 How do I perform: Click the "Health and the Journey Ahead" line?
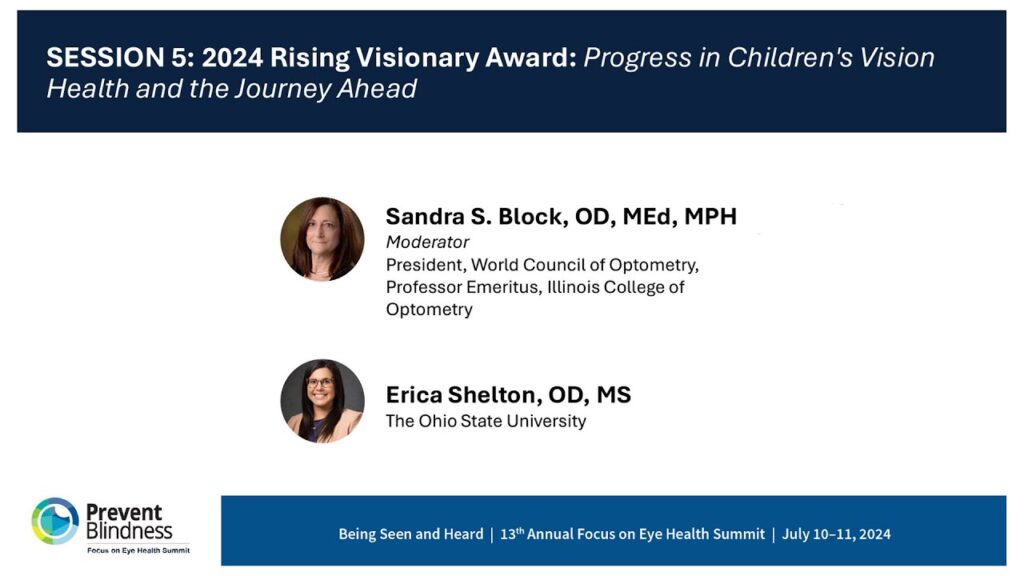[231, 89]
